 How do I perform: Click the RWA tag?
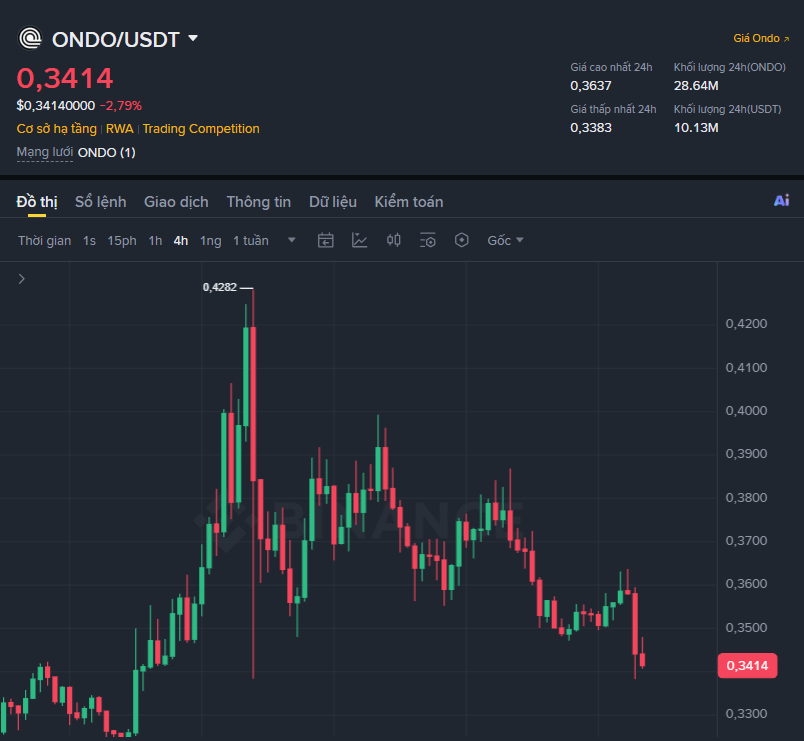[x=119, y=129]
